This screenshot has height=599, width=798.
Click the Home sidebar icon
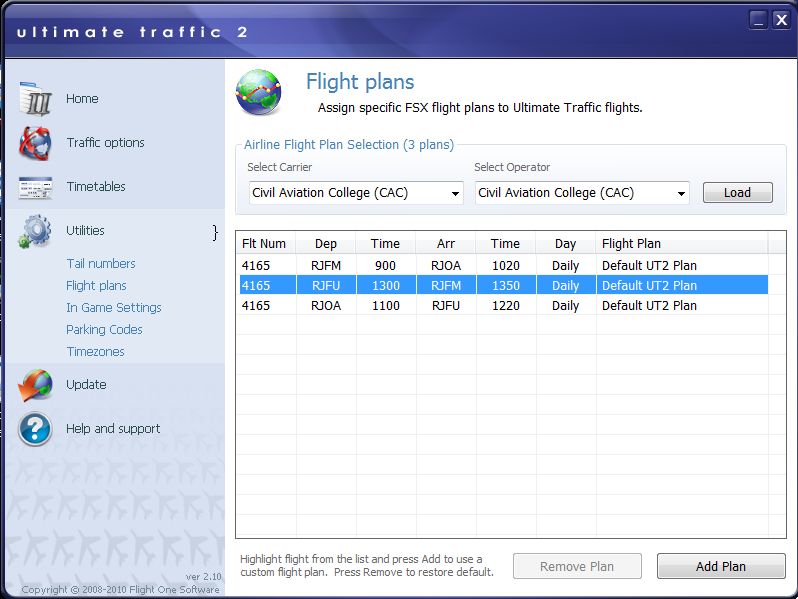(35, 99)
